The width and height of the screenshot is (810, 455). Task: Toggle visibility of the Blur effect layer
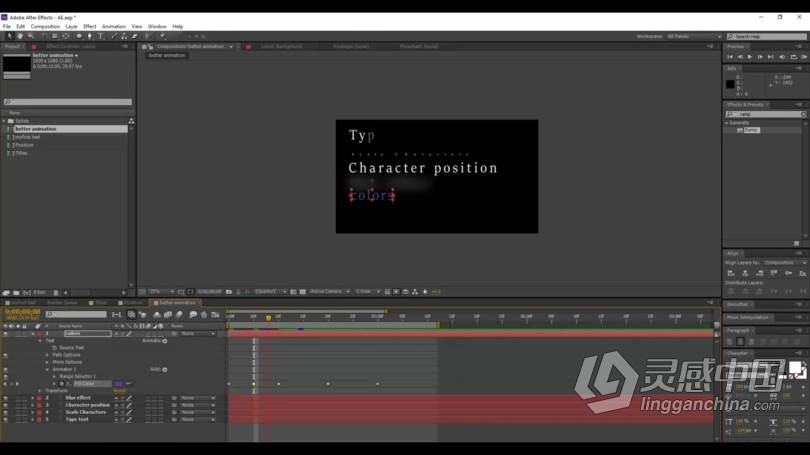click(x=5, y=398)
